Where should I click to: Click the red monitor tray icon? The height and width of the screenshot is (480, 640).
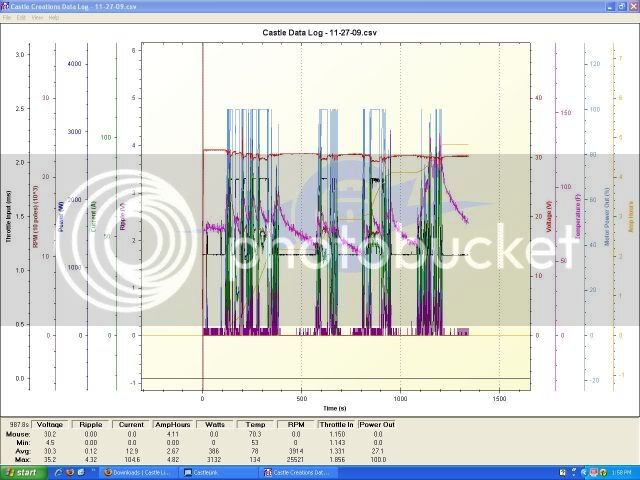point(594,473)
